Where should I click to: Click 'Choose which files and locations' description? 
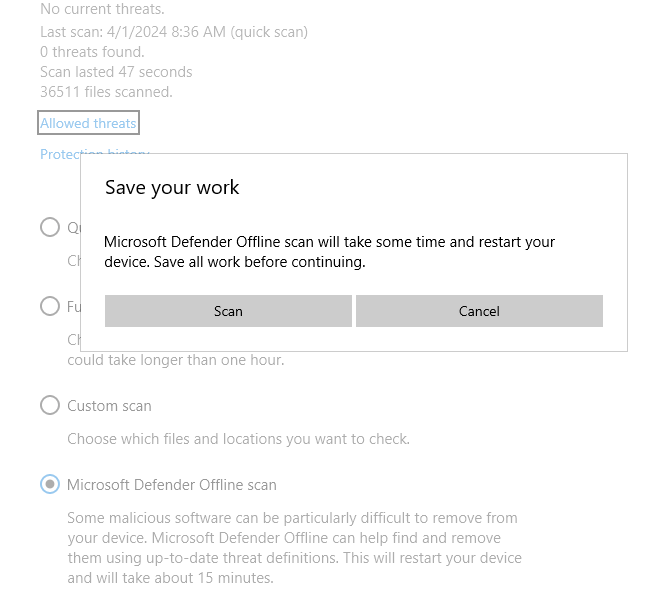pos(239,439)
